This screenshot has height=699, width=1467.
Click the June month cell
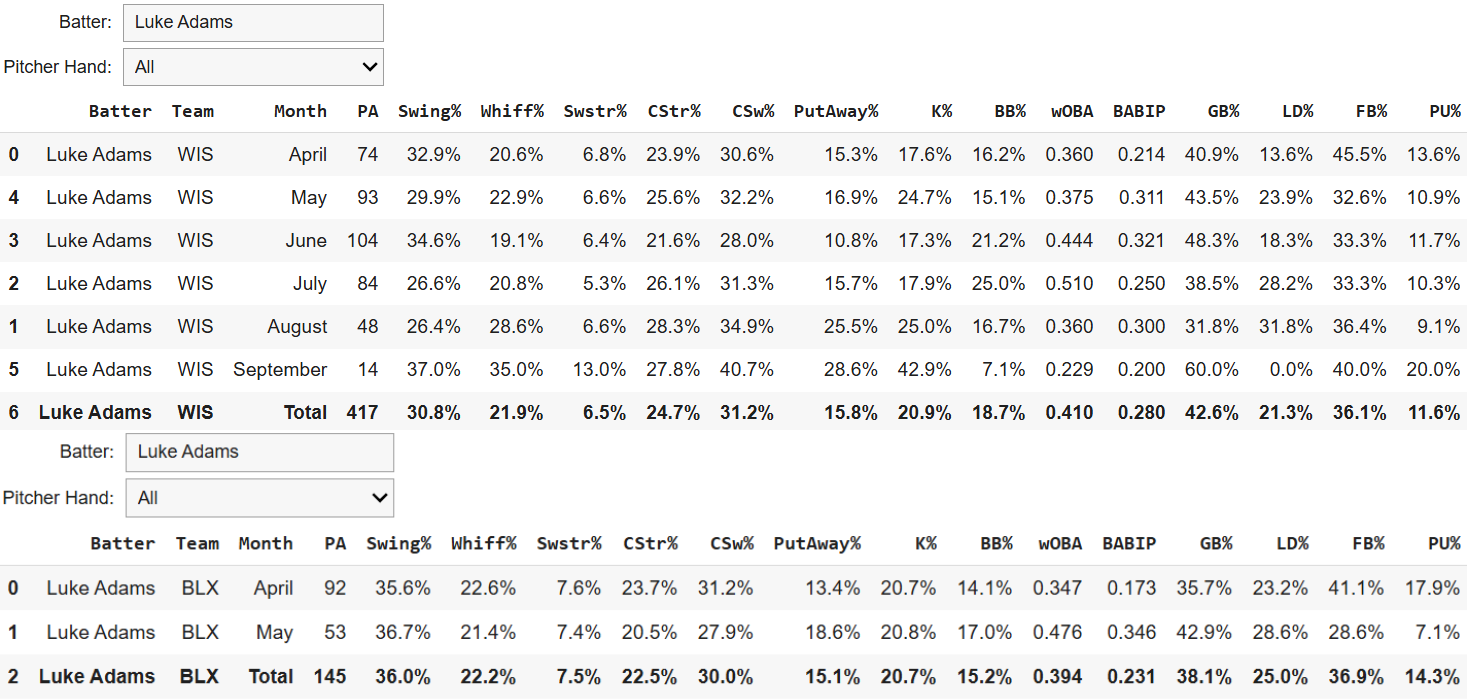(305, 241)
